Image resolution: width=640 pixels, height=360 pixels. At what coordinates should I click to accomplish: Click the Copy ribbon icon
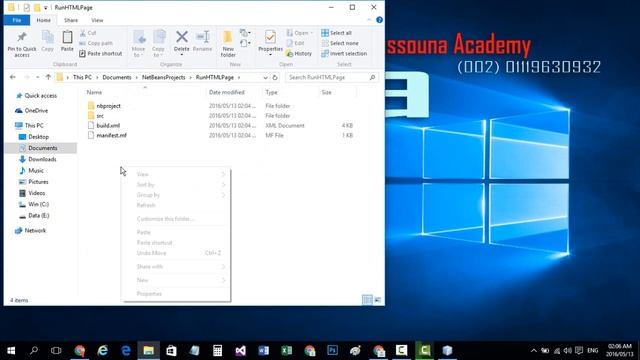point(47,41)
